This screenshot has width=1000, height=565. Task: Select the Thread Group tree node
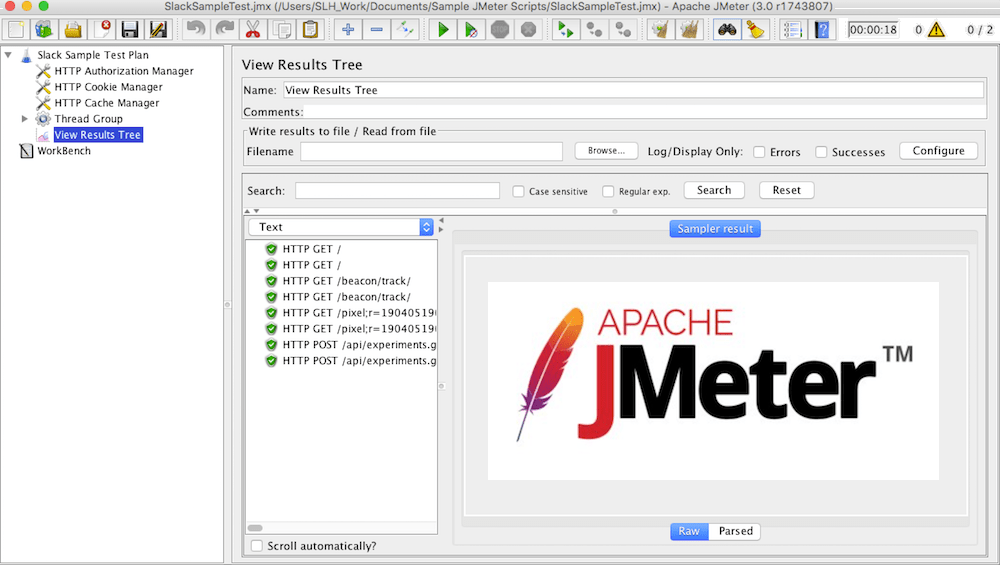88,119
